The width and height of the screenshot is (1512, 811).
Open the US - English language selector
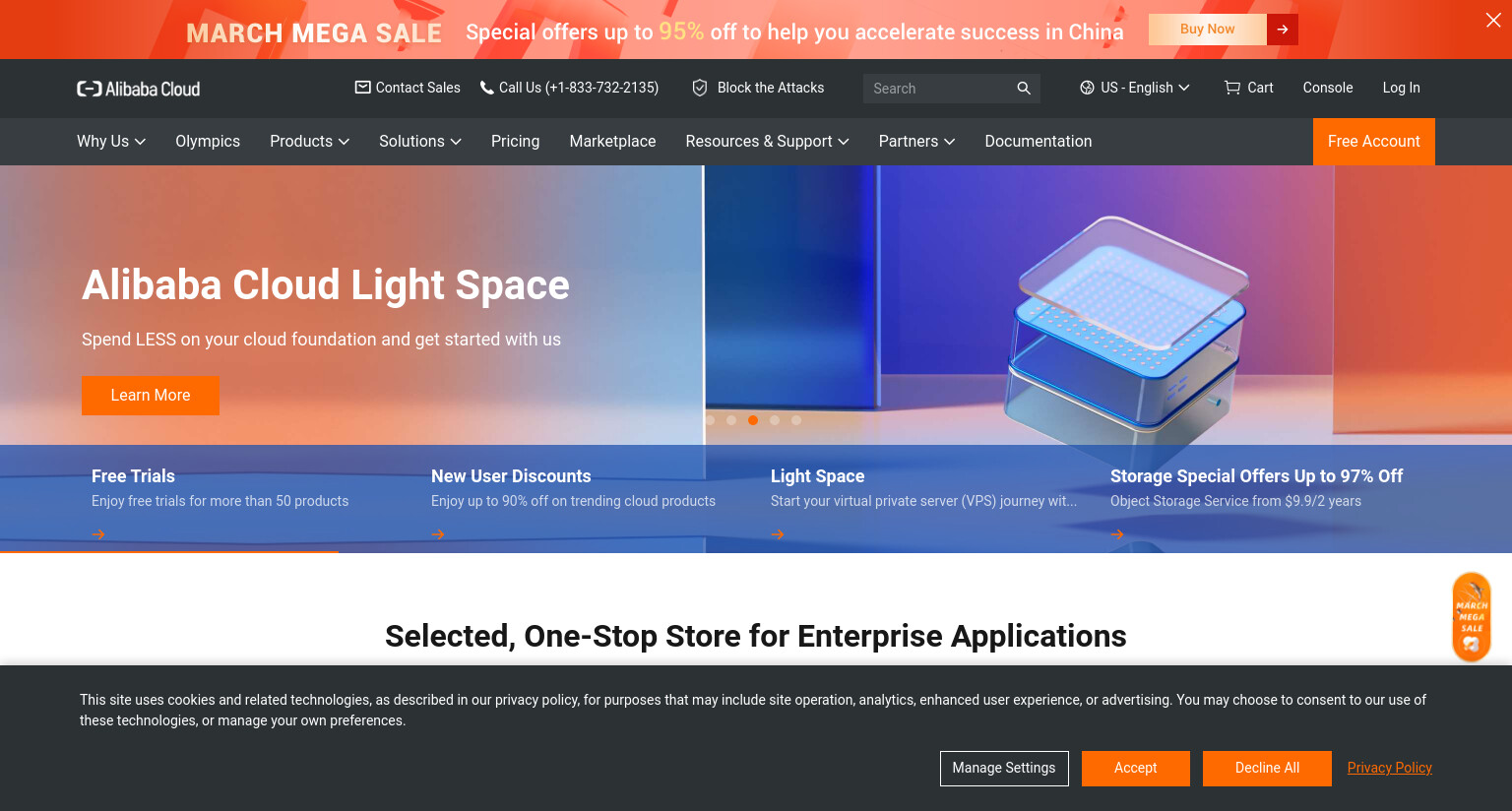coord(1135,88)
